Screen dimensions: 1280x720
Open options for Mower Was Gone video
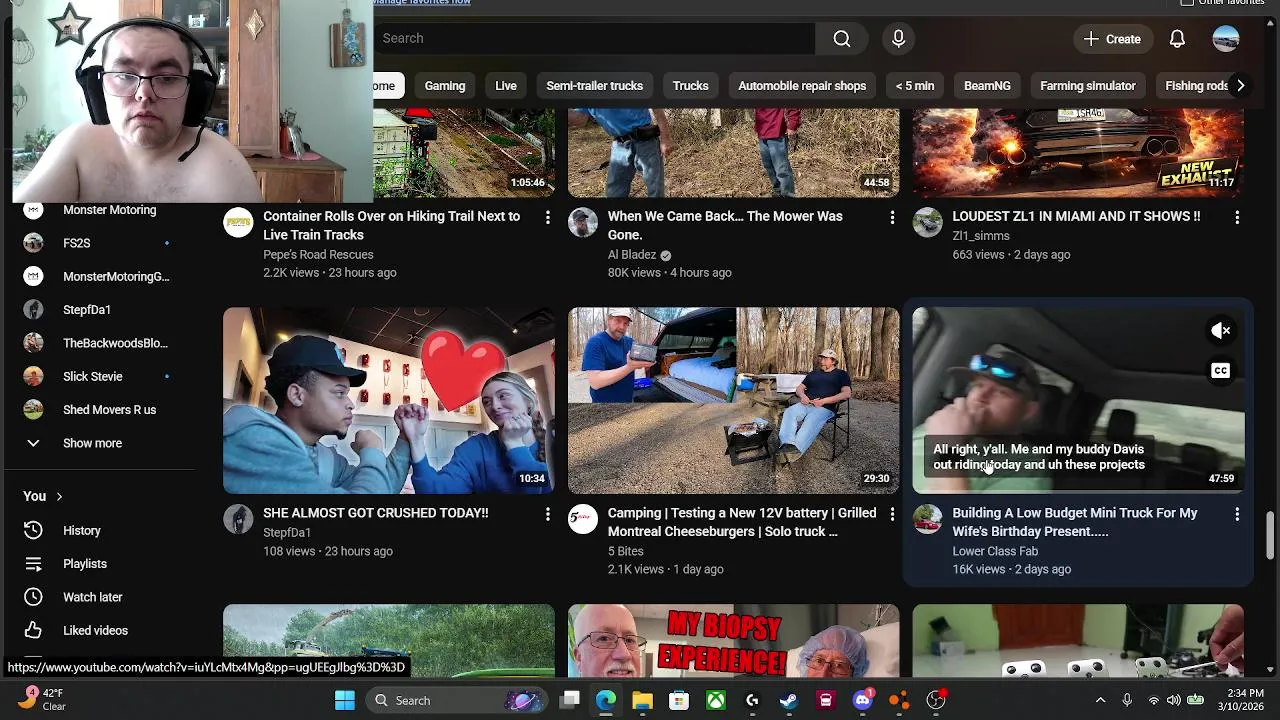click(x=892, y=217)
